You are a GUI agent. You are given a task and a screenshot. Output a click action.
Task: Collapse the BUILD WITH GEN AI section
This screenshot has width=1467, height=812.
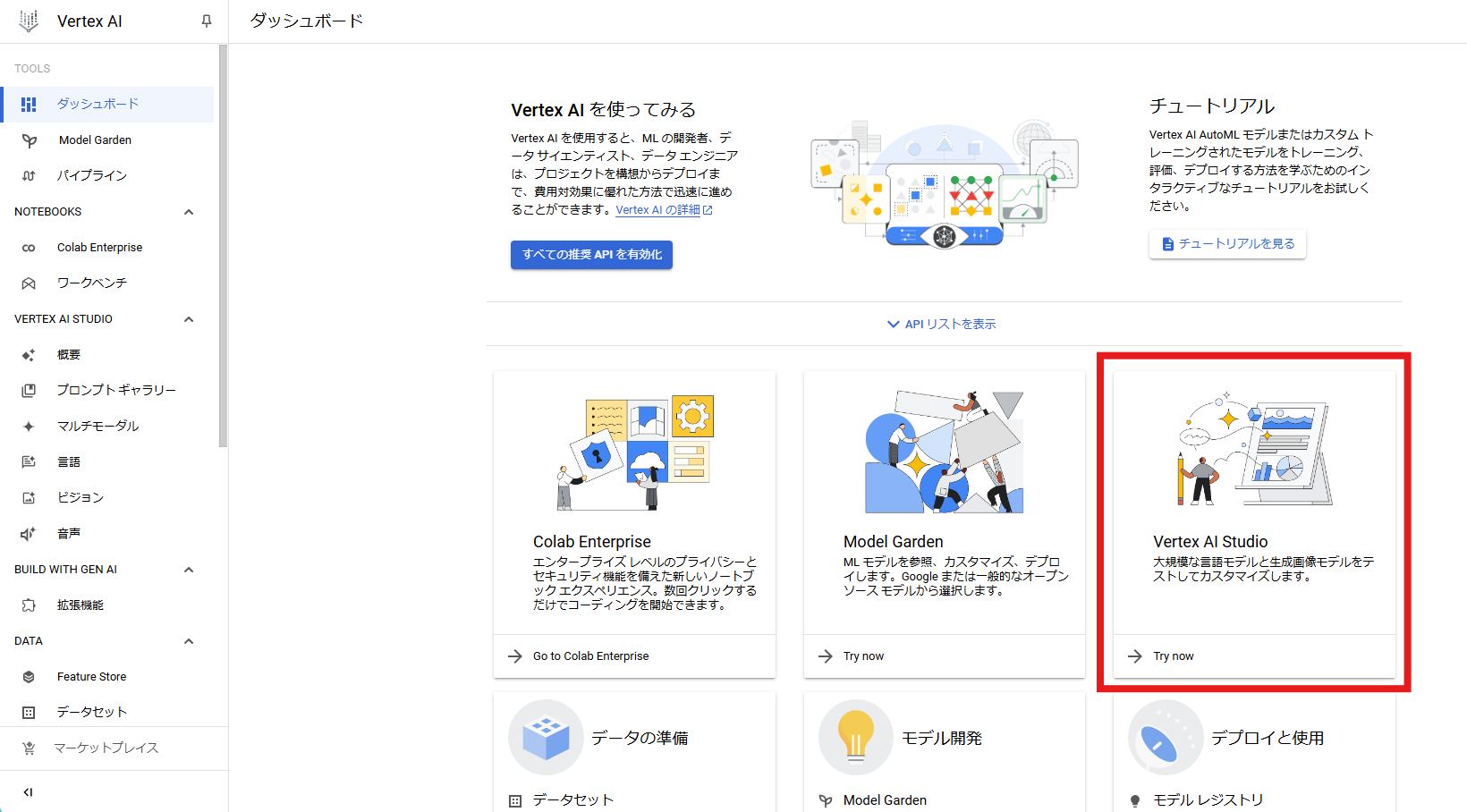pyautogui.click(x=189, y=570)
